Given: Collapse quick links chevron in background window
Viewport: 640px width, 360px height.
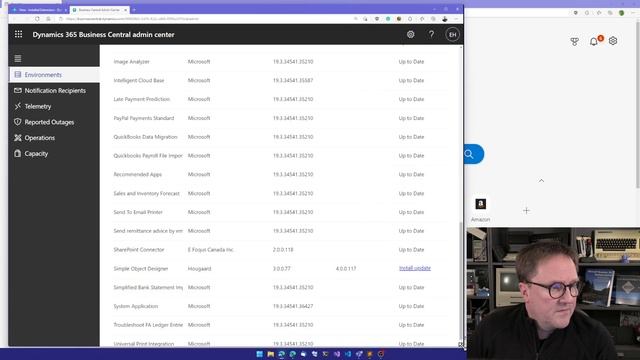Looking at the screenshot, I should (x=541, y=180).
